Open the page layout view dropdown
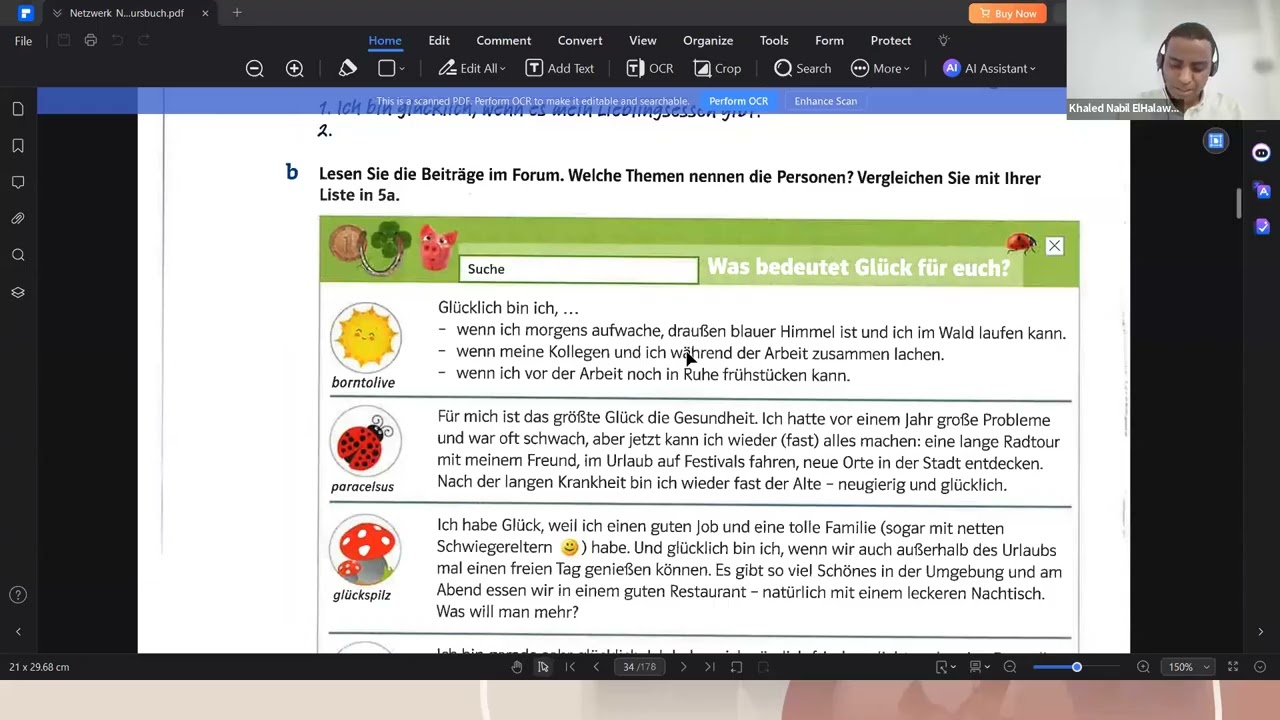Screen dimensions: 1280x720 tap(978, 667)
